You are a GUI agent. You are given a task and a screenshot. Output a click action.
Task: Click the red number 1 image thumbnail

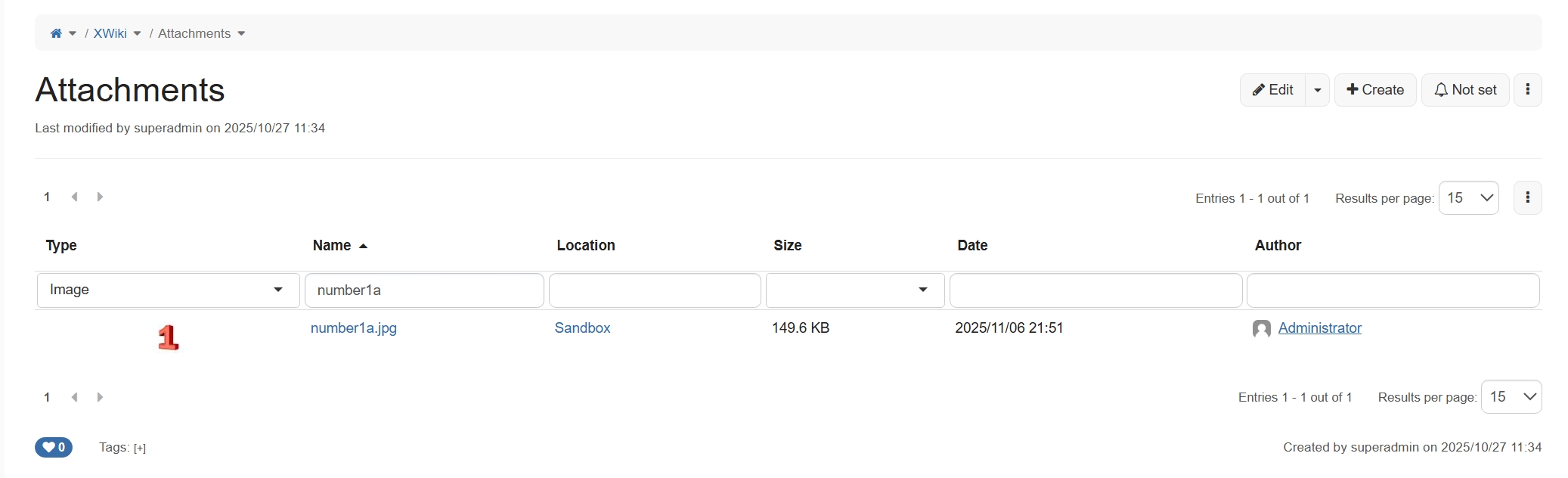pos(168,337)
